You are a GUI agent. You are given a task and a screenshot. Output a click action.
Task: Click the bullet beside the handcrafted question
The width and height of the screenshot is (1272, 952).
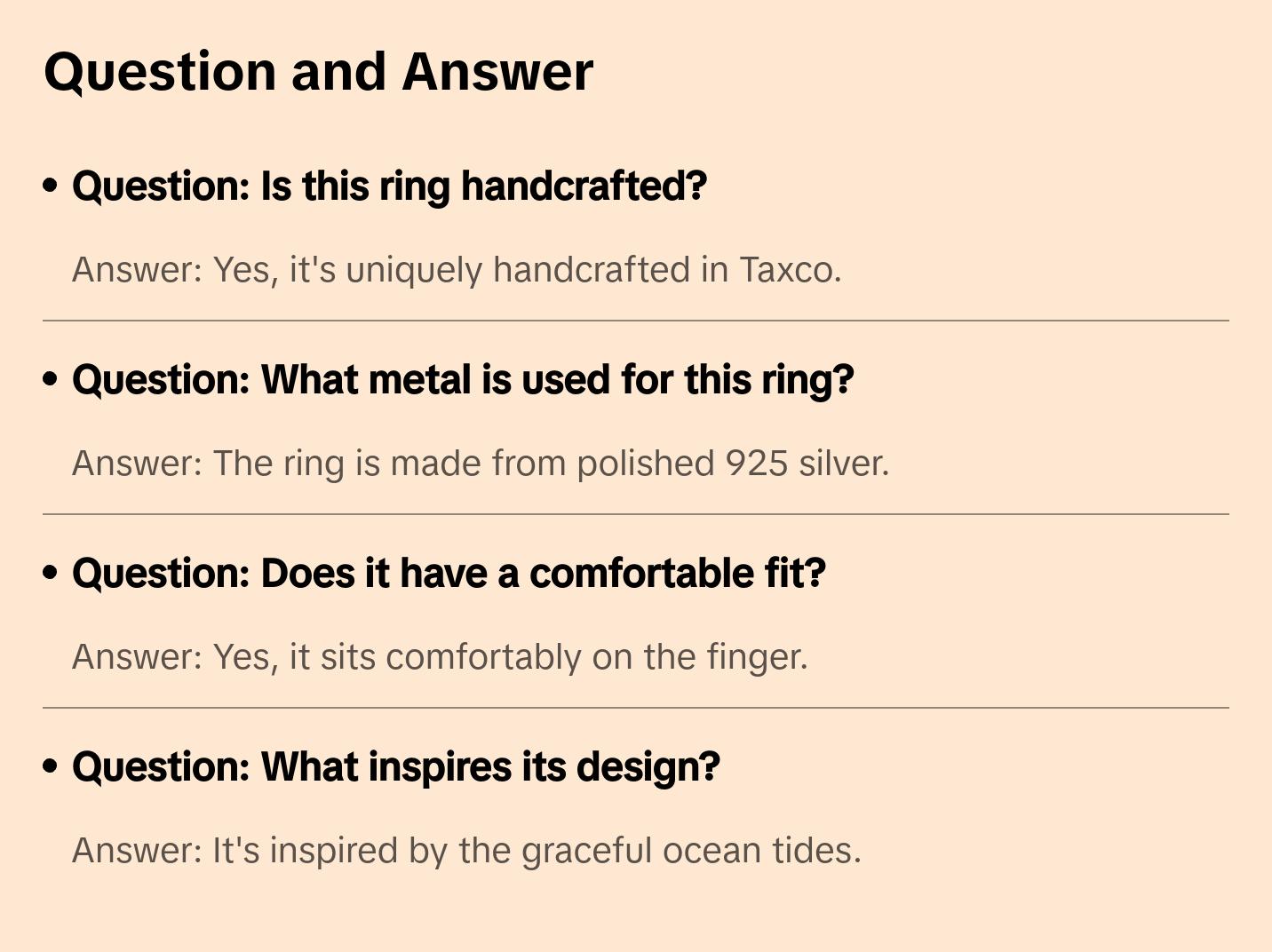51,186
